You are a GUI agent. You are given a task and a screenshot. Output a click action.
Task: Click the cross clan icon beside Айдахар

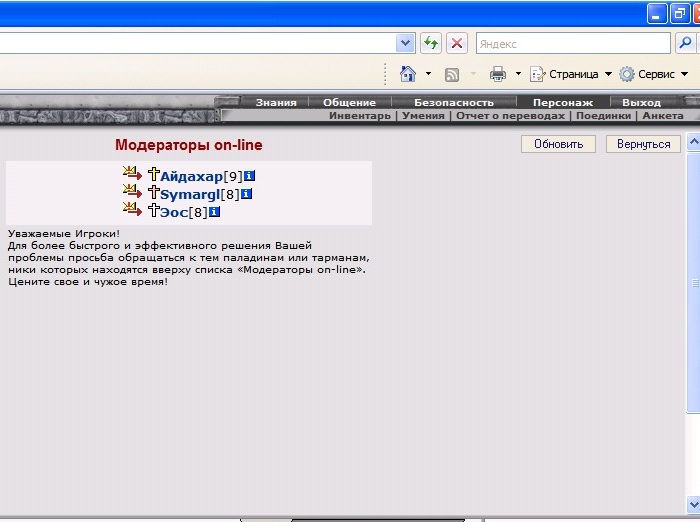154,174
